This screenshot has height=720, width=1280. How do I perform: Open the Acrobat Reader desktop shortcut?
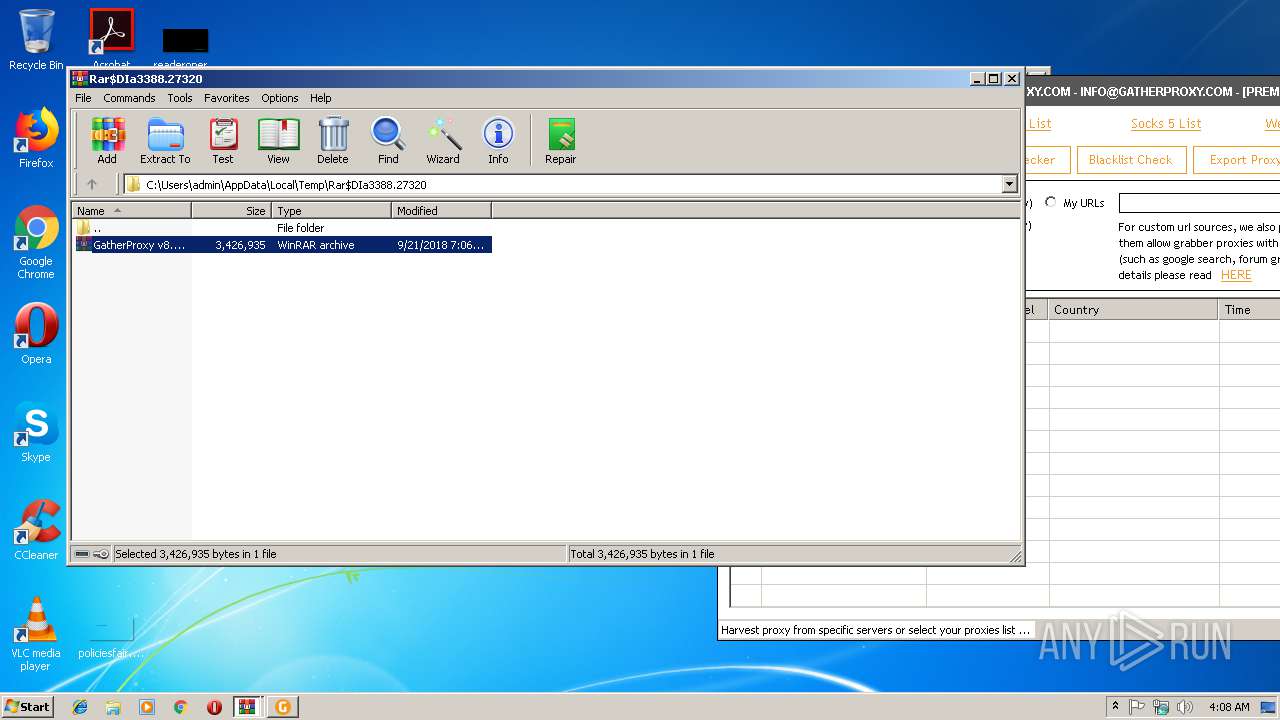point(111,38)
